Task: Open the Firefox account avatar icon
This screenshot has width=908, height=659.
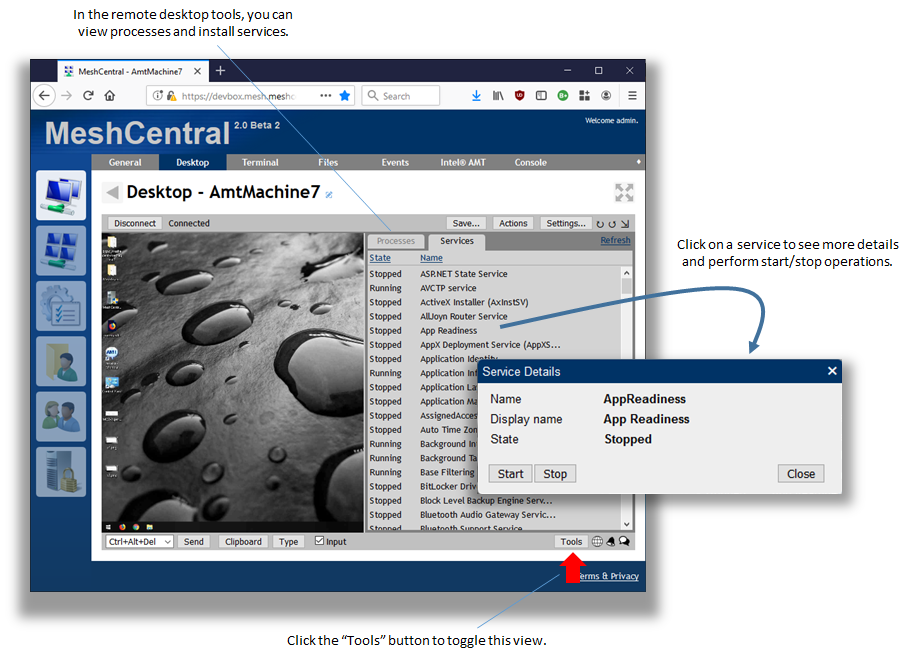Action: coord(606,96)
